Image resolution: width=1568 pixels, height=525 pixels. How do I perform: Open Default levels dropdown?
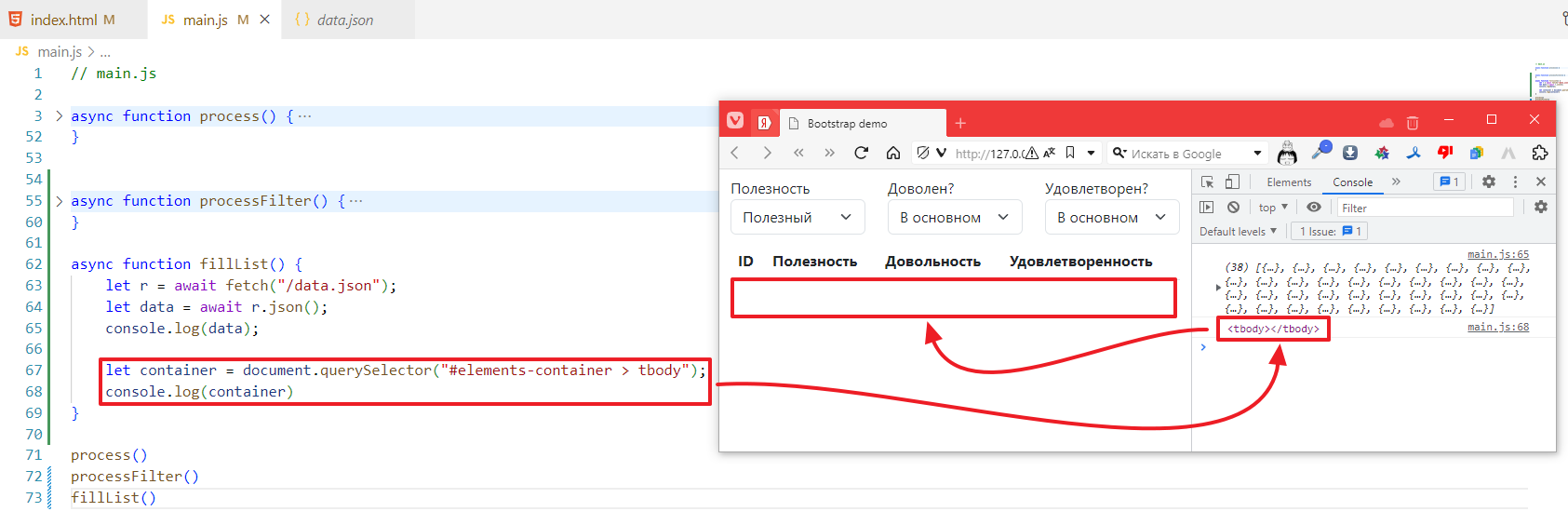point(1238,232)
